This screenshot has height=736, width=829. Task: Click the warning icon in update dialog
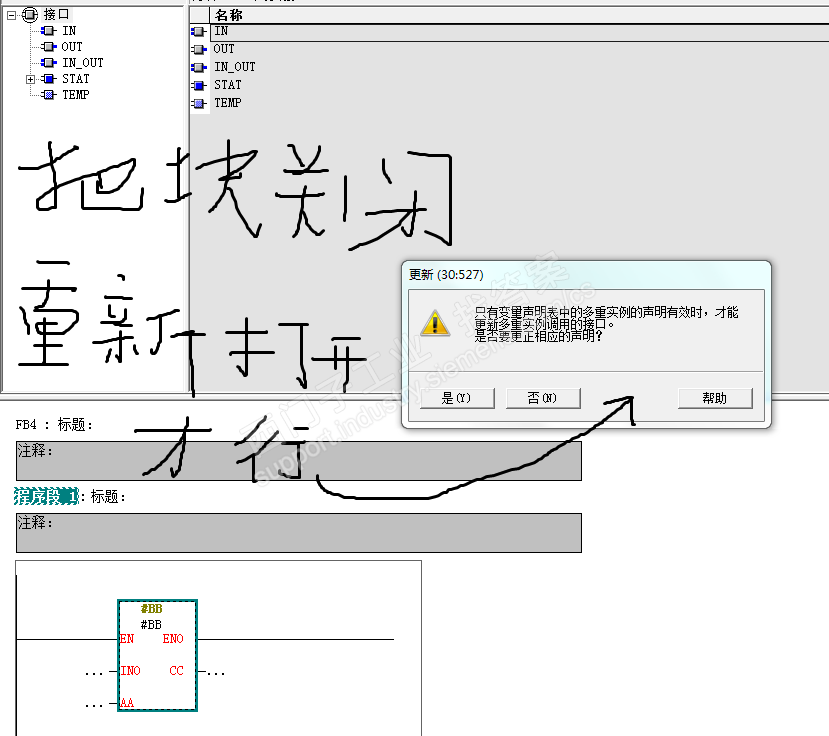[x=435, y=323]
